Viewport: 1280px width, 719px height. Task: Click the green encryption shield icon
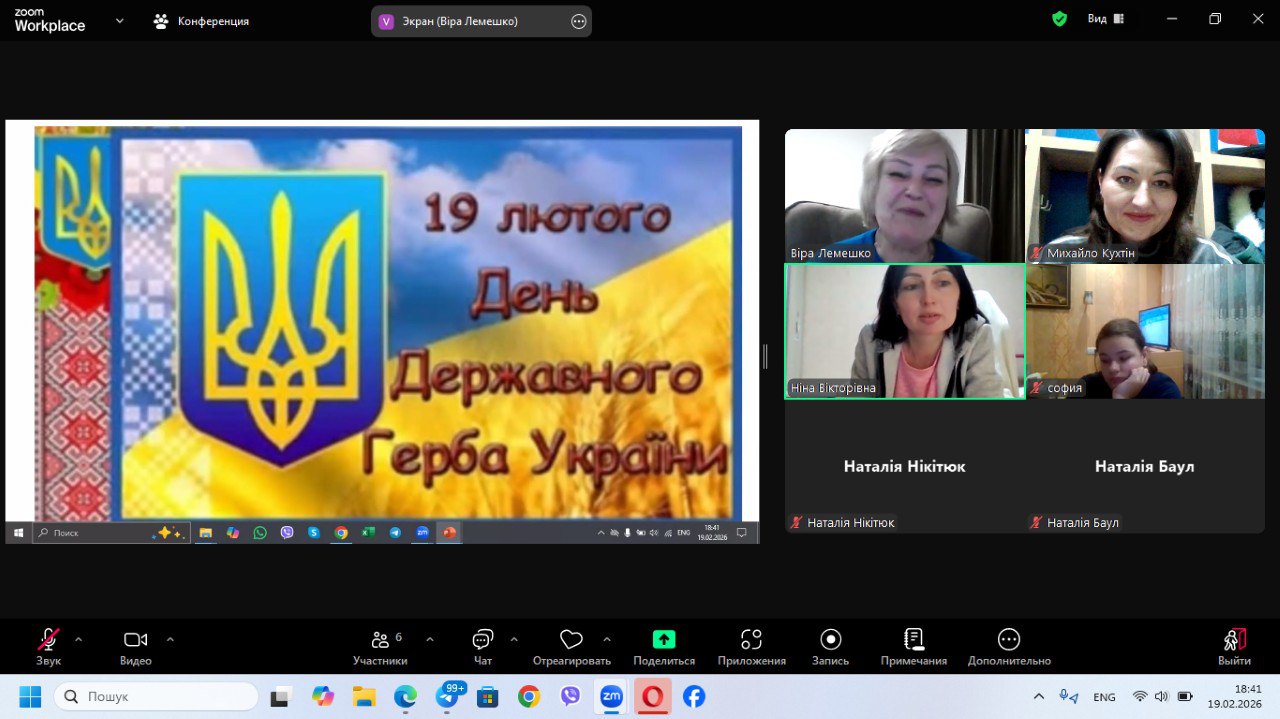1059,19
